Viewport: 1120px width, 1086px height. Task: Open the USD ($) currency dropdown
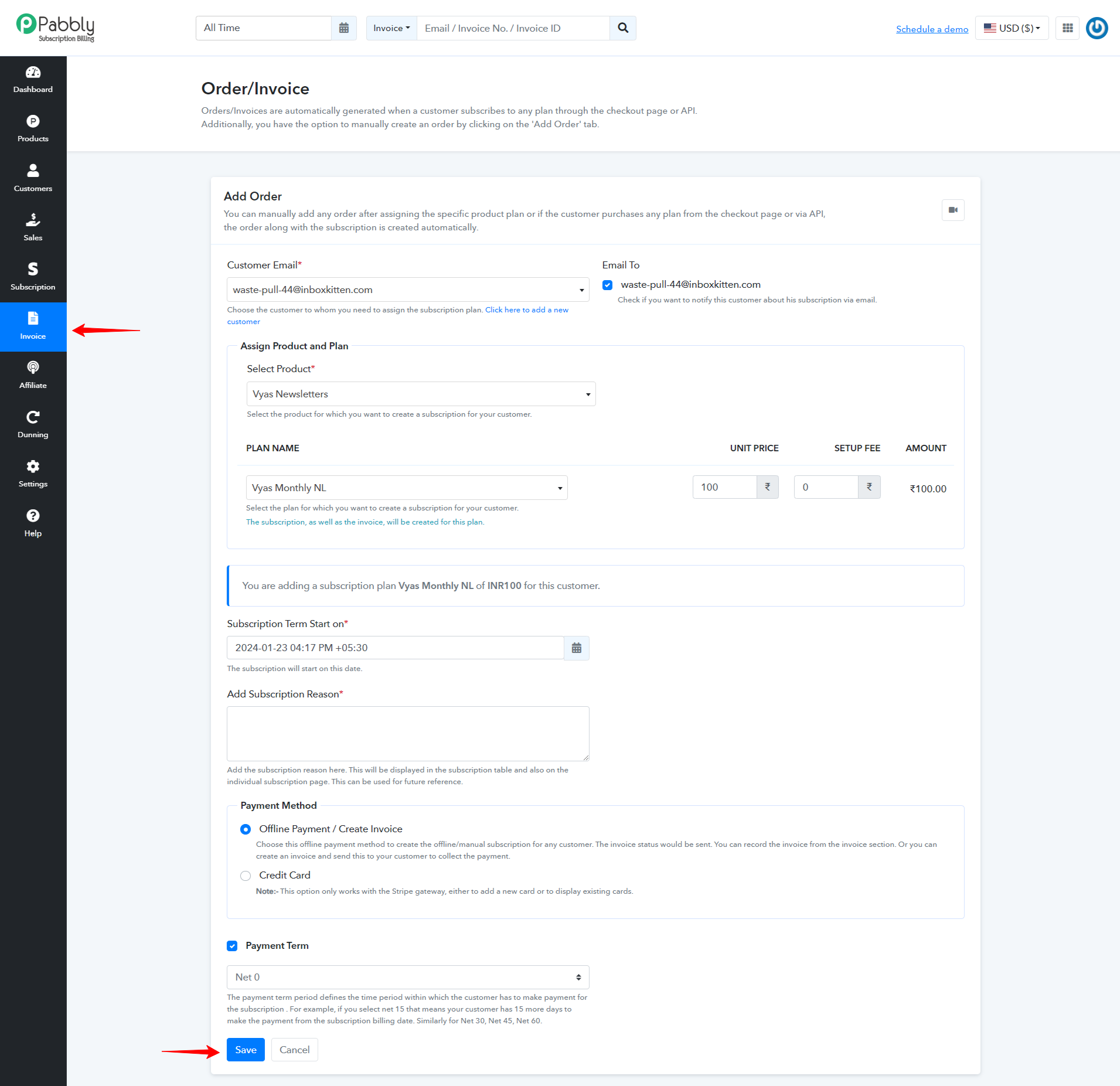[x=1012, y=28]
